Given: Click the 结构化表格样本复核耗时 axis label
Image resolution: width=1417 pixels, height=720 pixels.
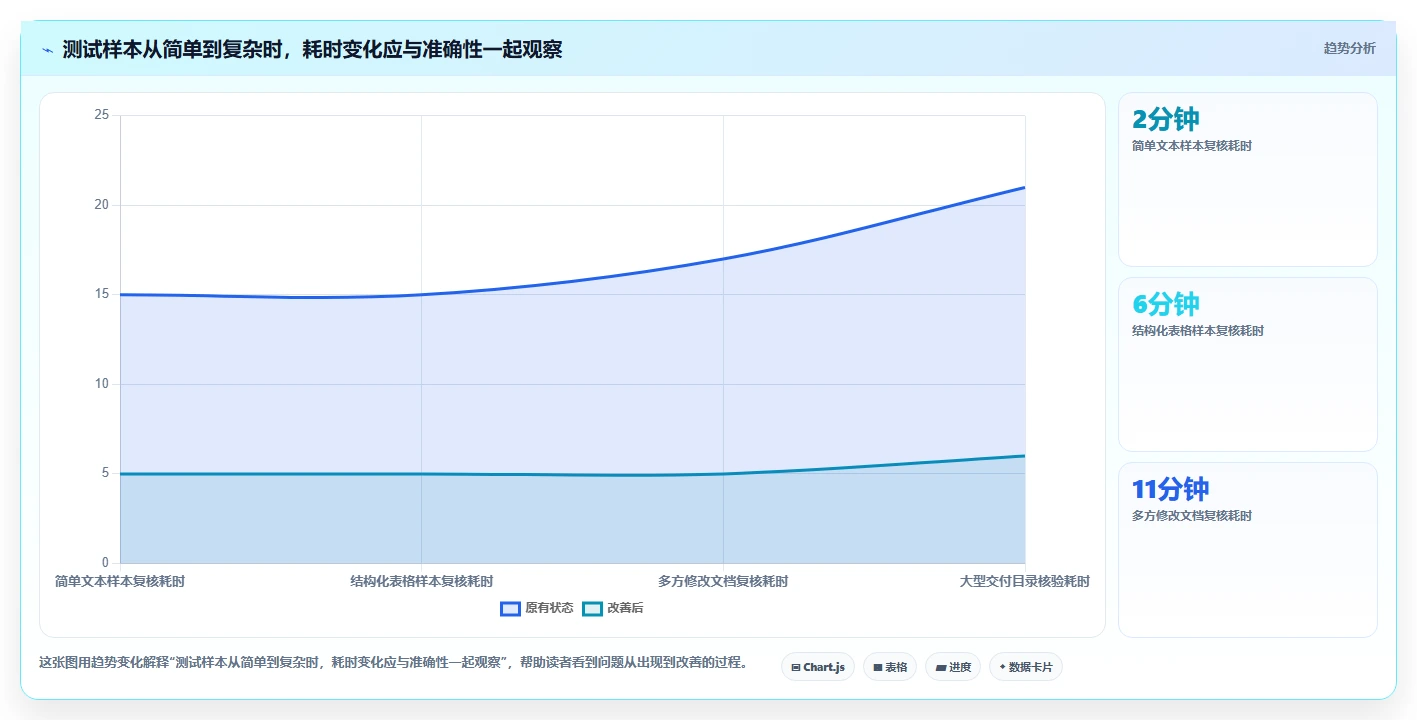Looking at the screenshot, I should 421,581.
